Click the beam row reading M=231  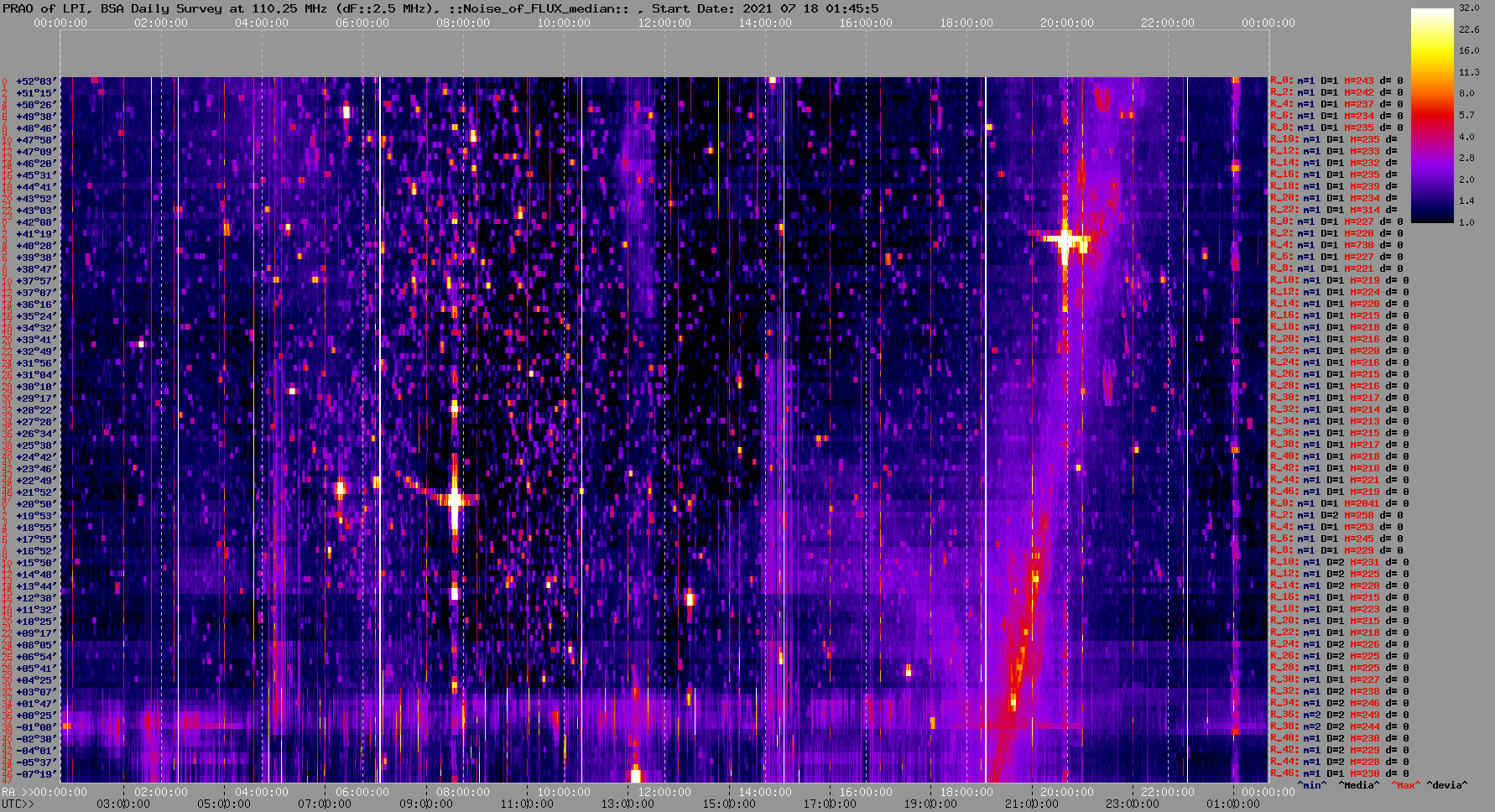pyautogui.click(x=1339, y=563)
